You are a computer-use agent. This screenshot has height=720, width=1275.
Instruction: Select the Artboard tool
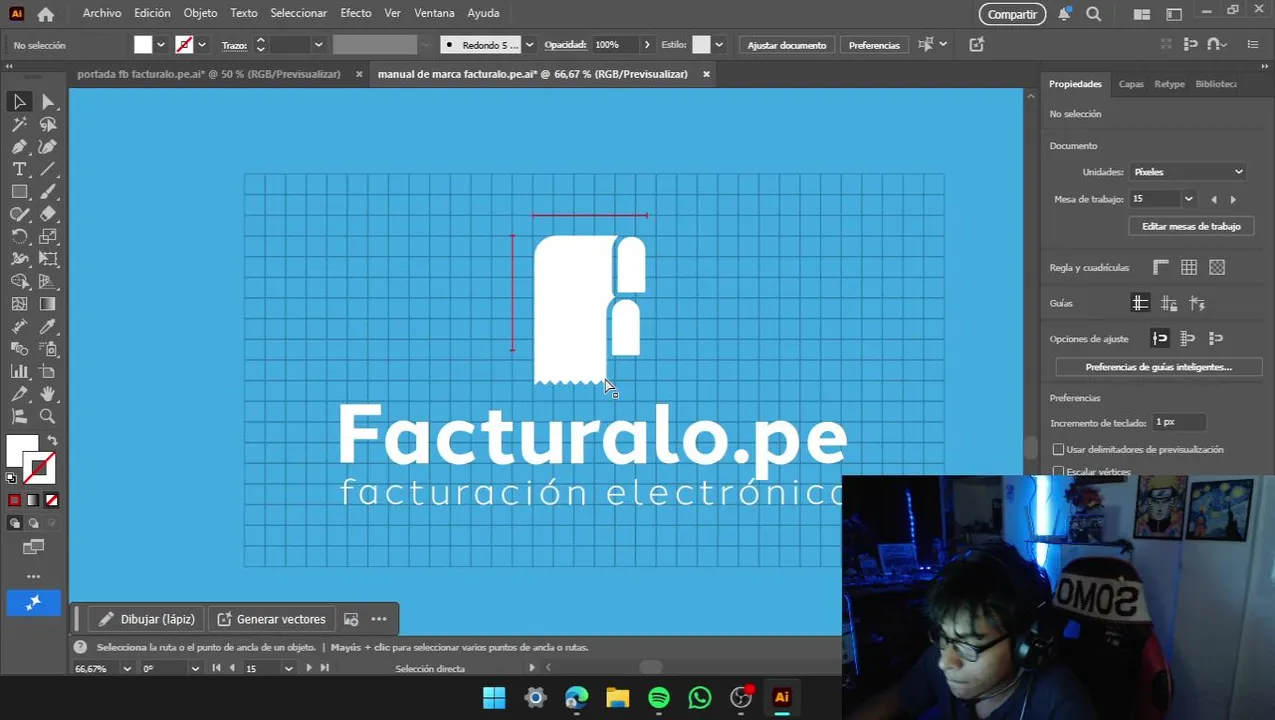(48, 372)
